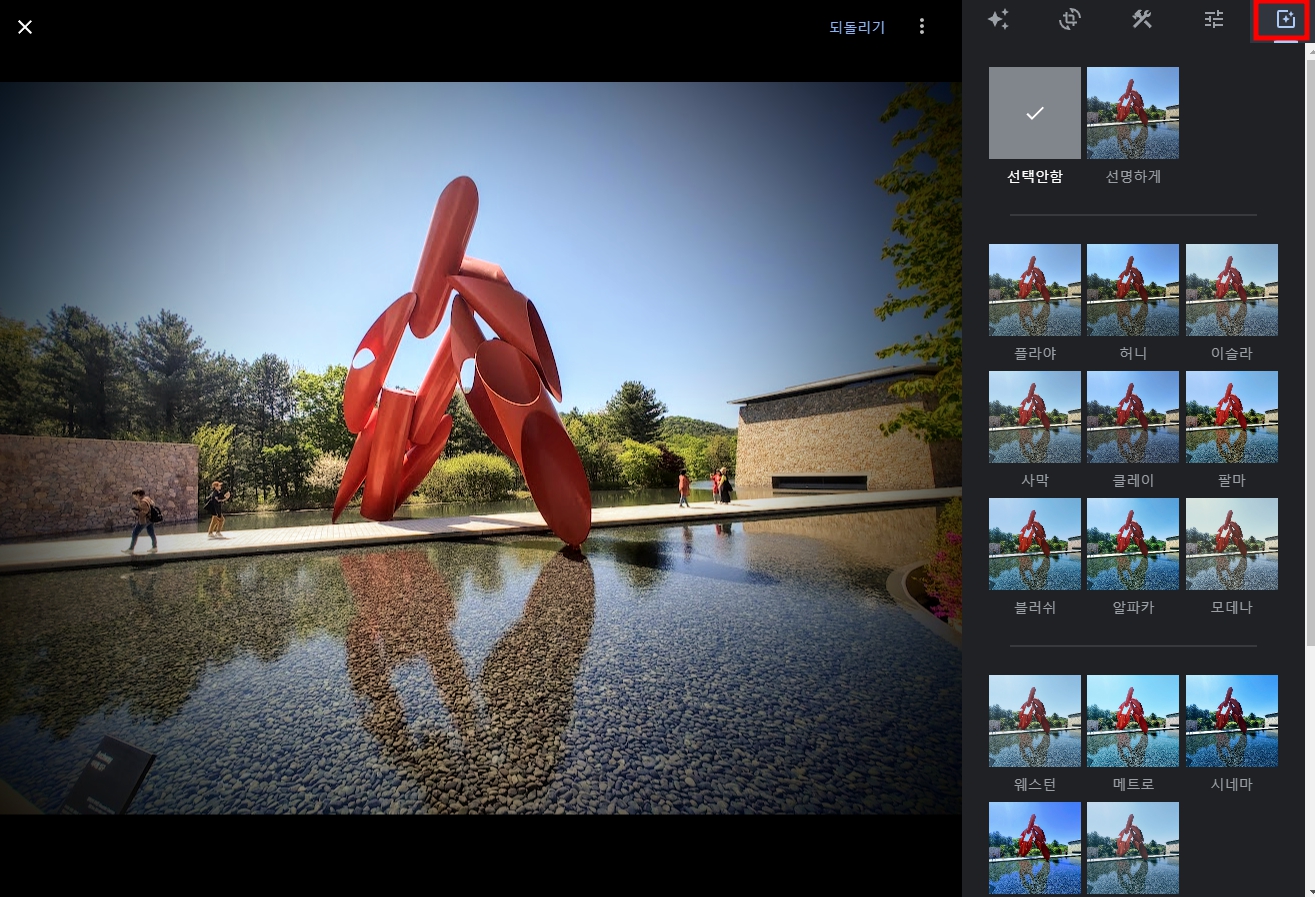Switch to the adjustment sliders tab

1214,20
